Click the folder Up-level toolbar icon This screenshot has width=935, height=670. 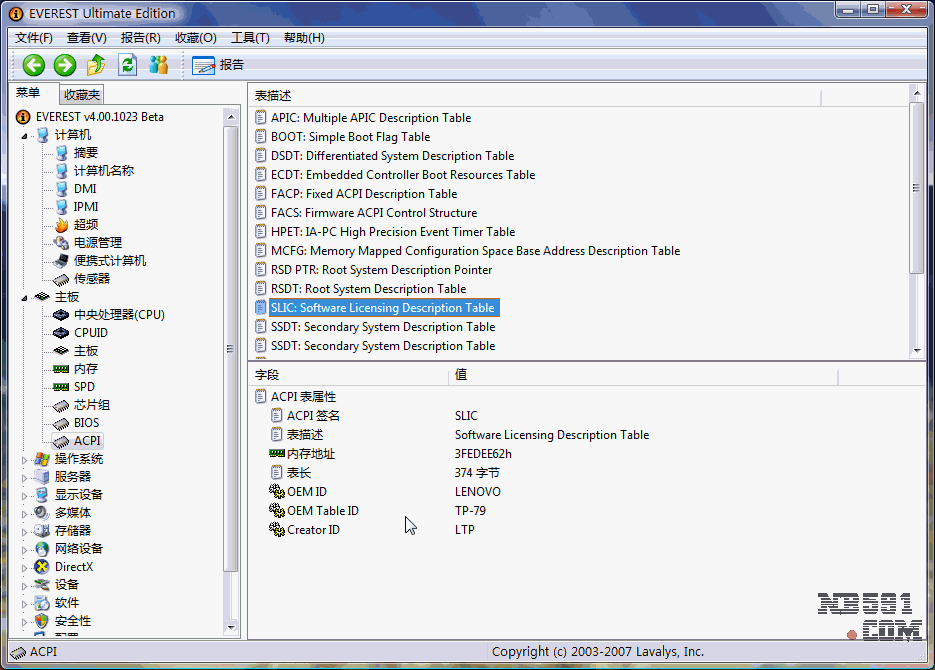click(96, 65)
